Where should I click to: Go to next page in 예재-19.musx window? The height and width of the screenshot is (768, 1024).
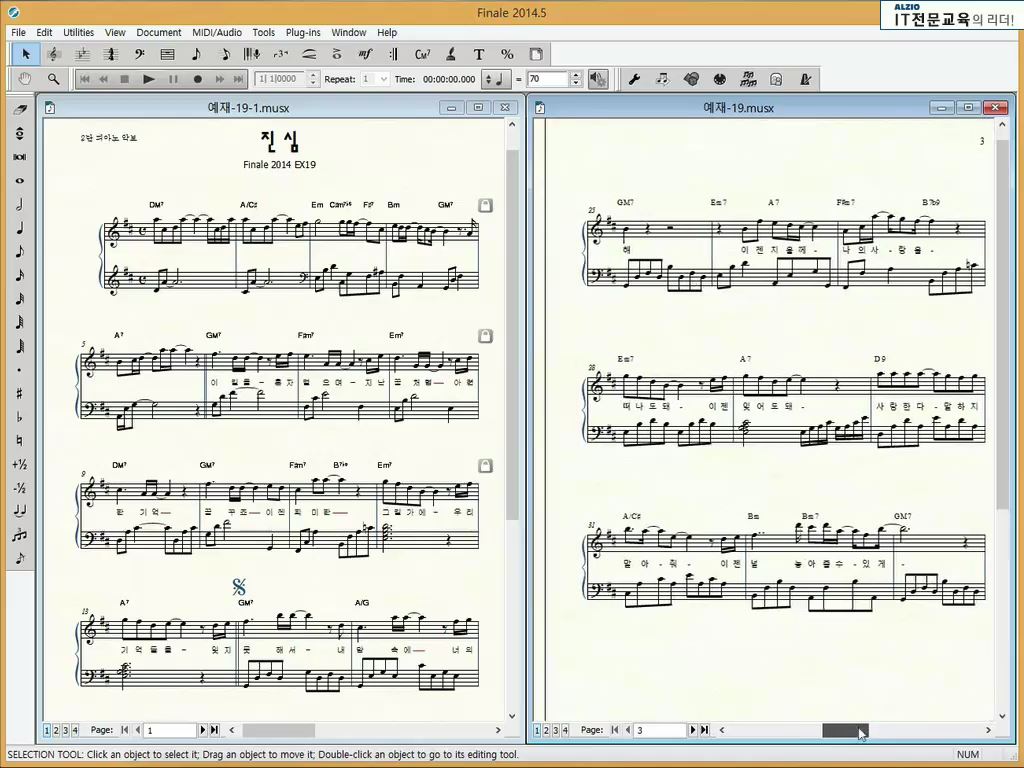[693, 729]
